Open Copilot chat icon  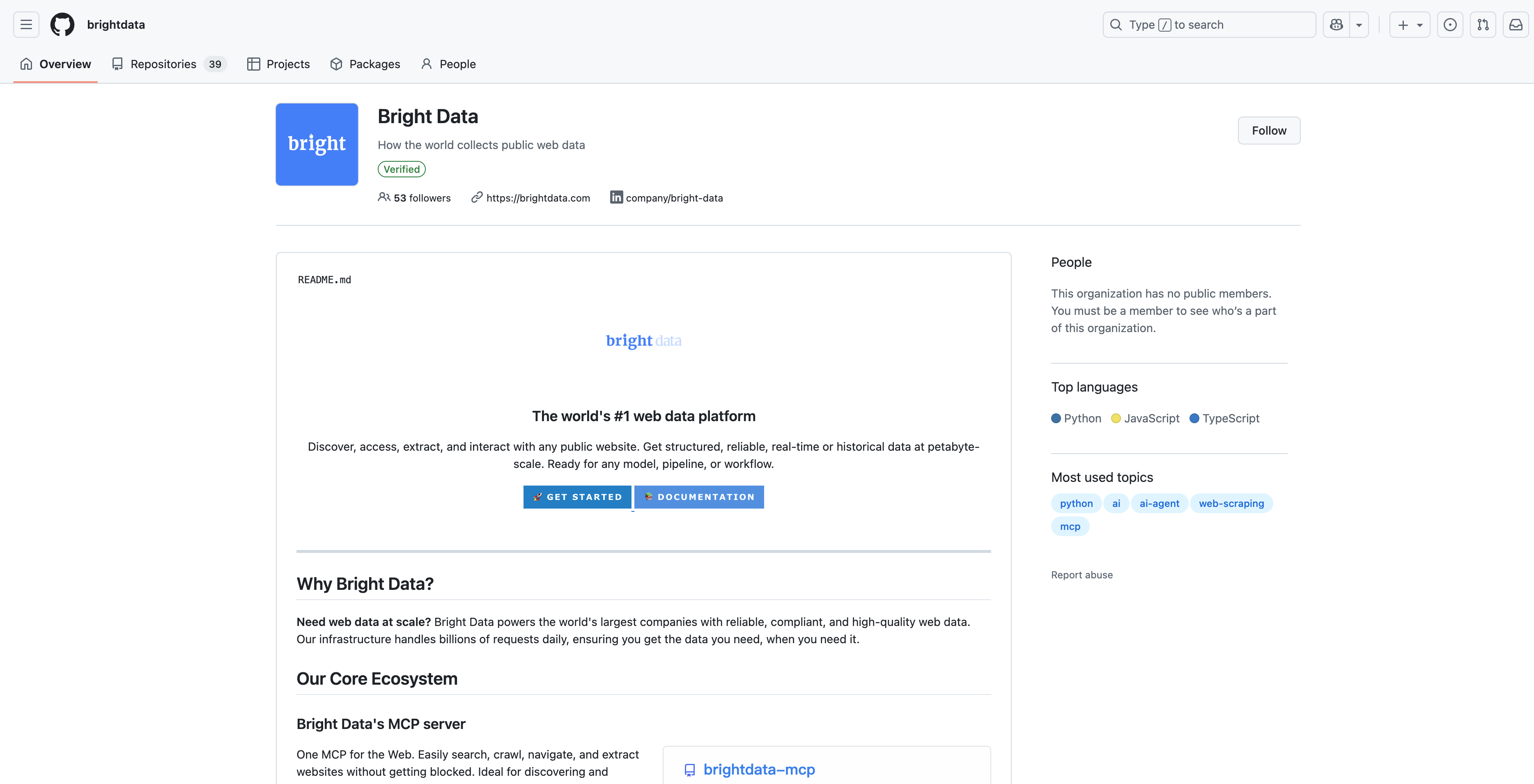tap(1336, 24)
